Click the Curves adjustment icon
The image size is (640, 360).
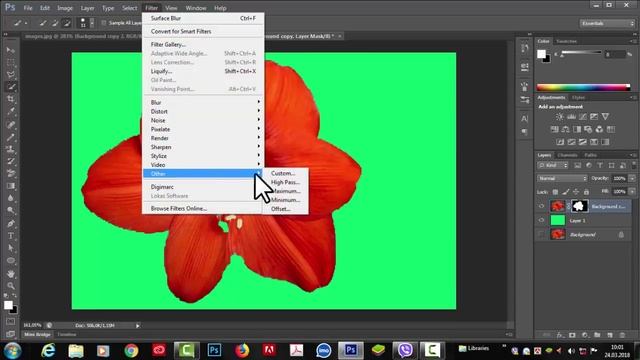[582, 117]
